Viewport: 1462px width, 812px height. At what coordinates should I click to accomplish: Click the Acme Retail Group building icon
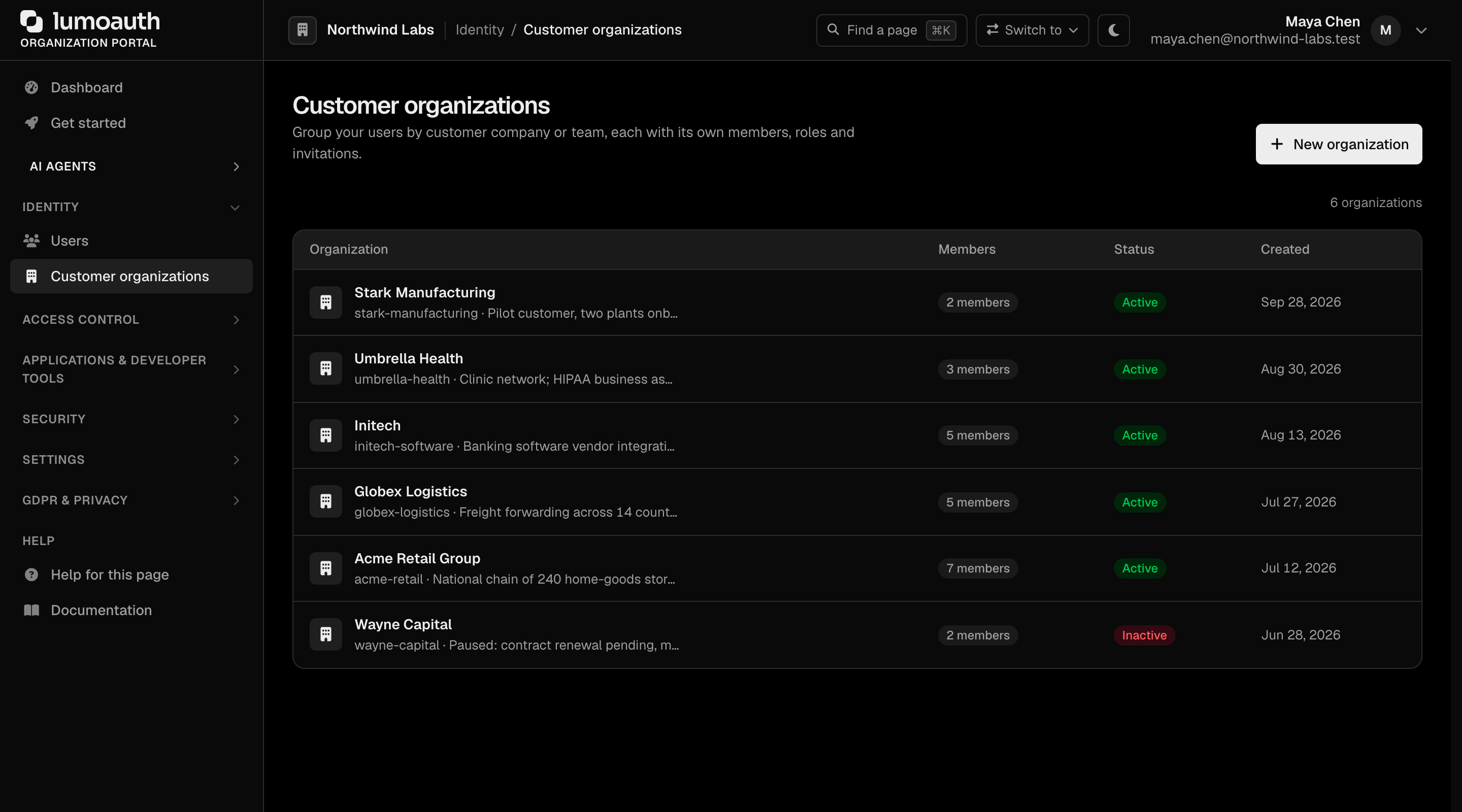(x=326, y=568)
